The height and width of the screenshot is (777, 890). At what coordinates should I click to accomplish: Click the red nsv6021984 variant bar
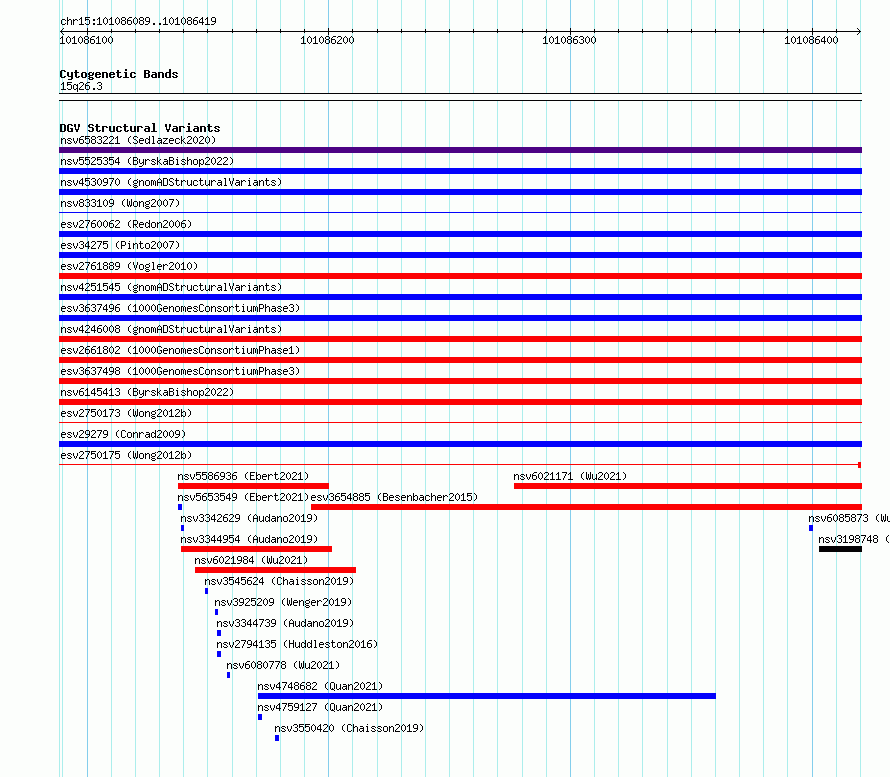coord(275,570)
